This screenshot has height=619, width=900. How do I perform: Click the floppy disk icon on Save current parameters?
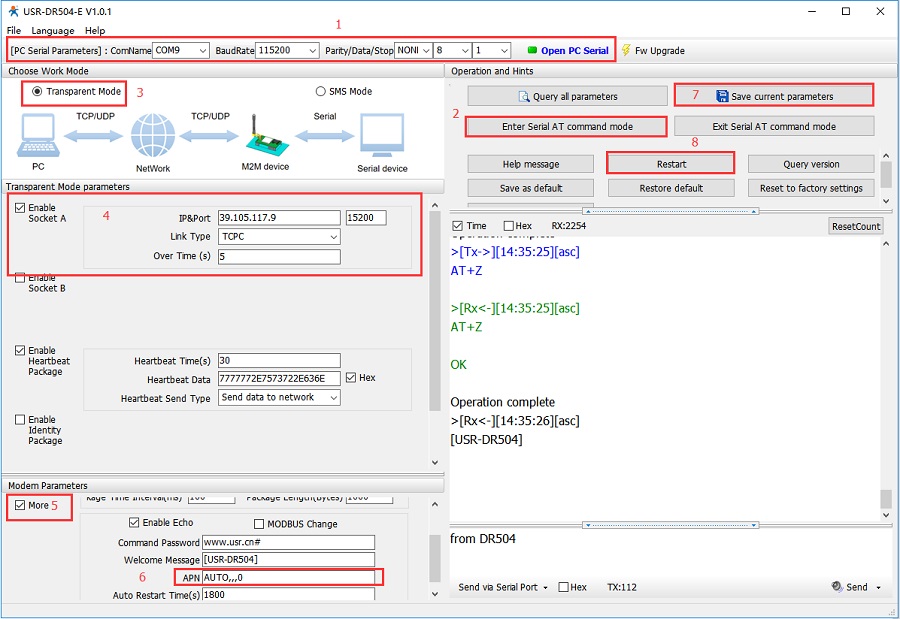point(722,96)
